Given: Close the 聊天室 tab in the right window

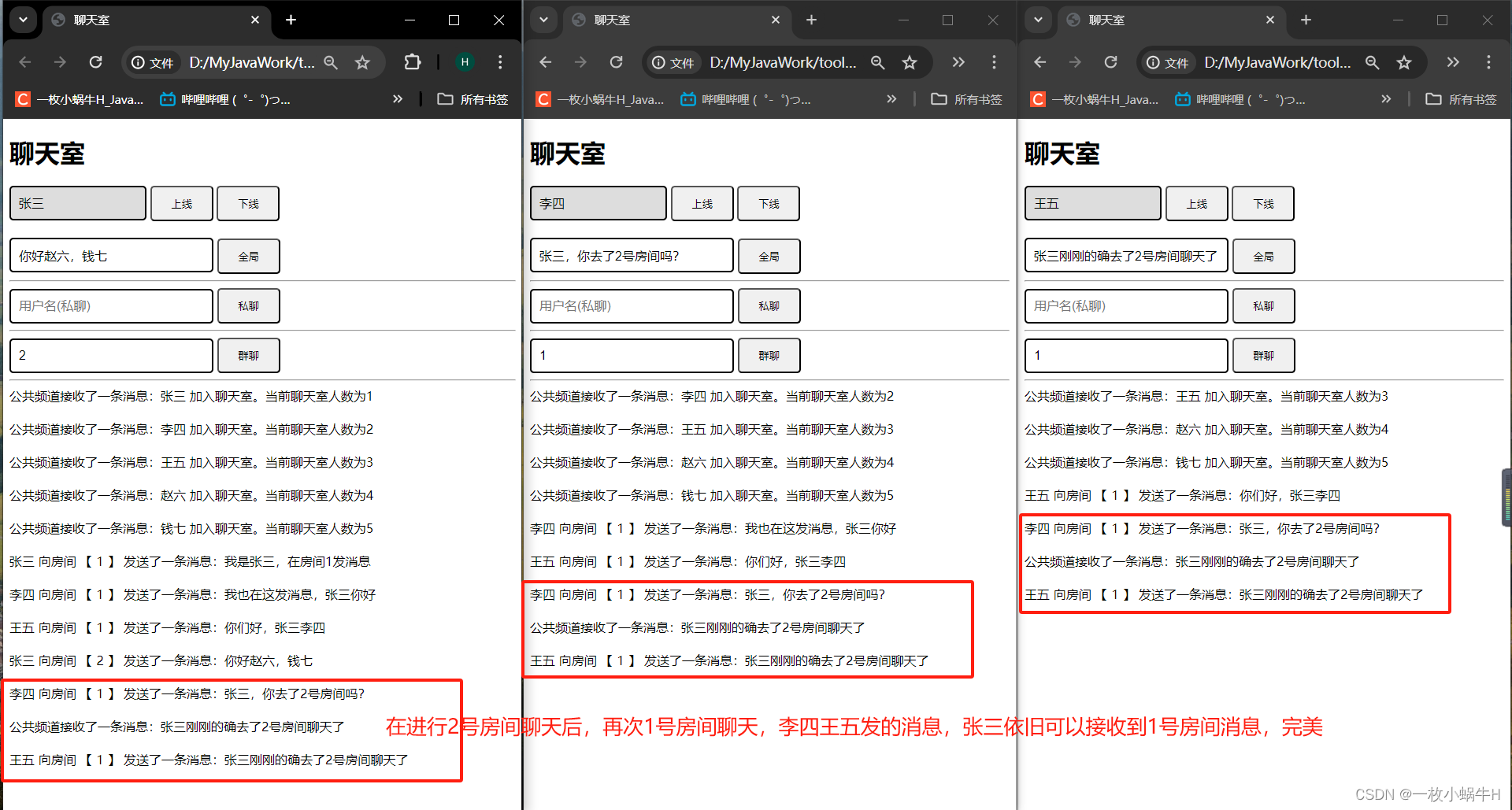Looking at the screenshot, I should click(1270, 20).
